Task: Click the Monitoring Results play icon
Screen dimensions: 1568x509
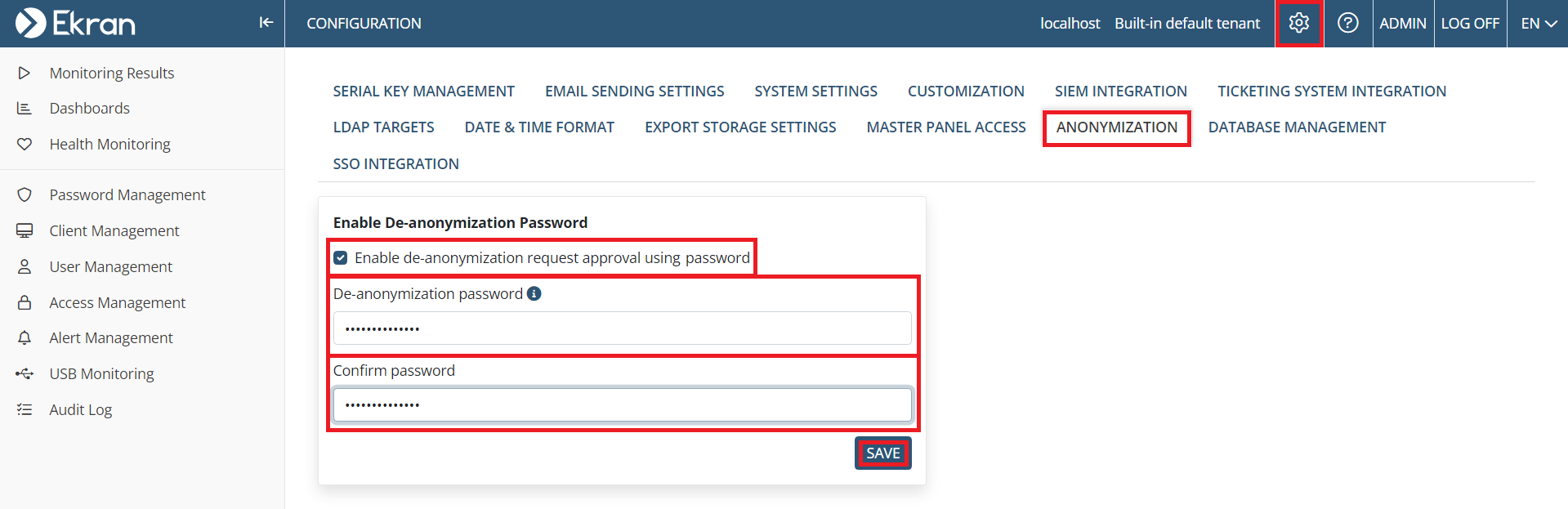Action: tap(25, 73)
